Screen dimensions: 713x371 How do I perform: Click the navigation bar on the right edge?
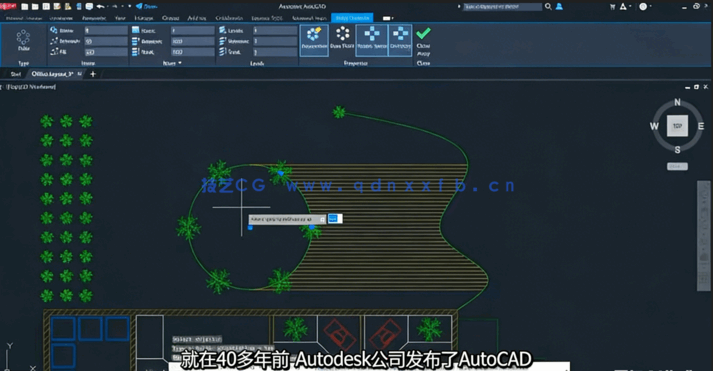[x=703, y=236]
